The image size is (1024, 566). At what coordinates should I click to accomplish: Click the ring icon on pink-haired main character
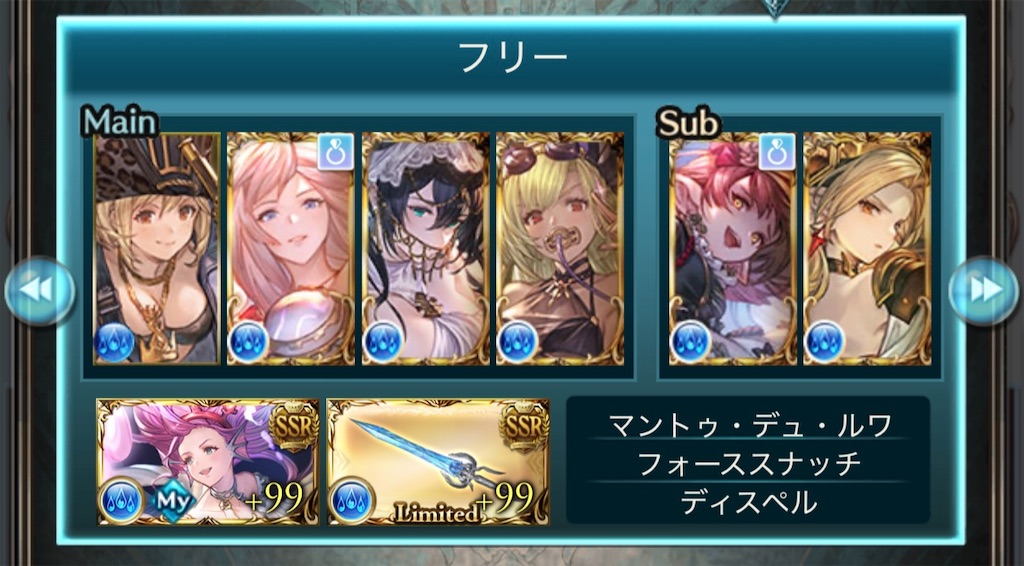click(336, 151)
